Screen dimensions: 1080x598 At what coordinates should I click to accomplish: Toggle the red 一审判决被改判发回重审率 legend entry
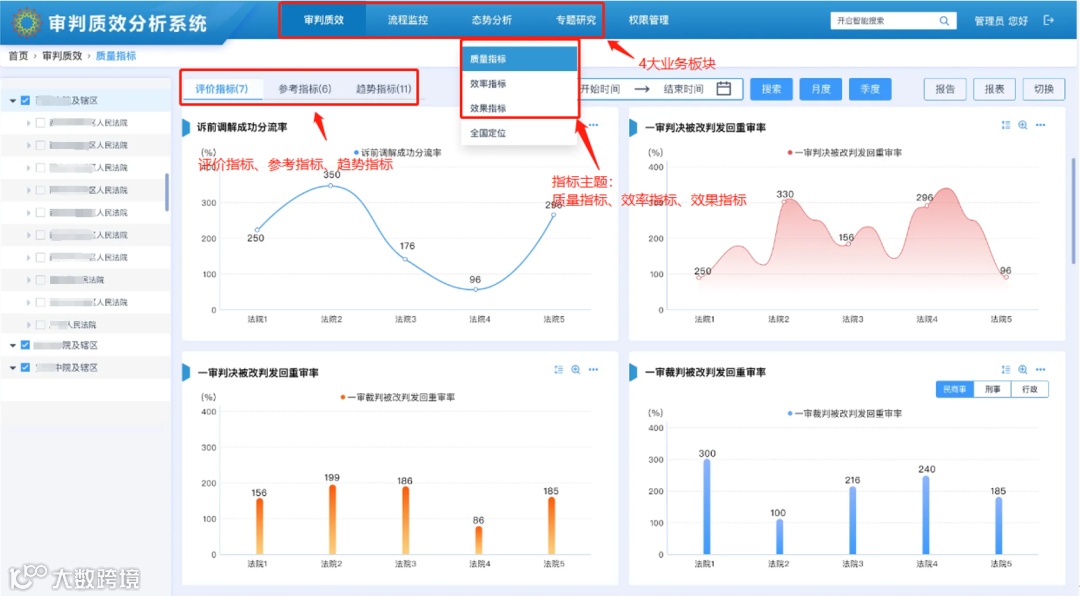[844, 153]
